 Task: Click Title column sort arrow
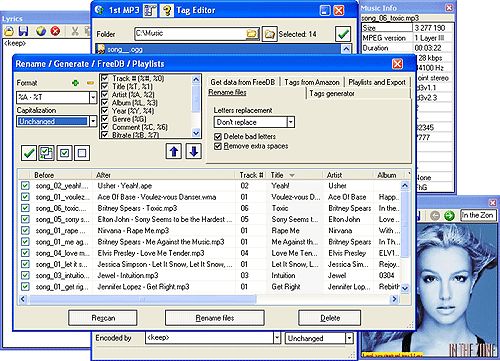292,175
